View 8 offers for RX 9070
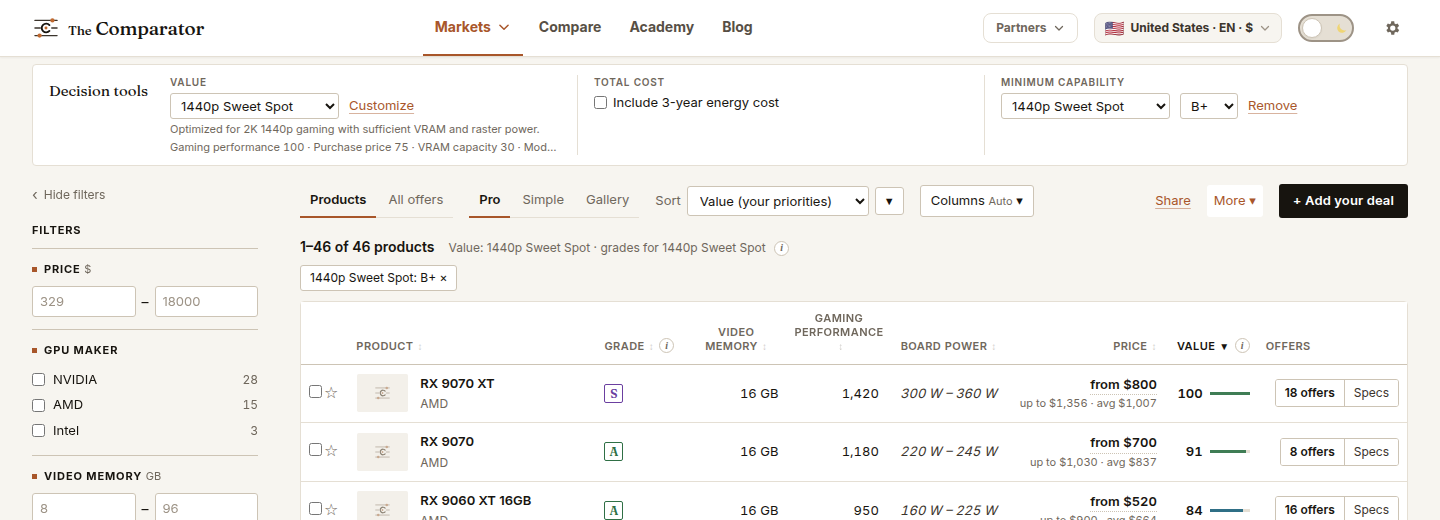 click(1312, 452)
